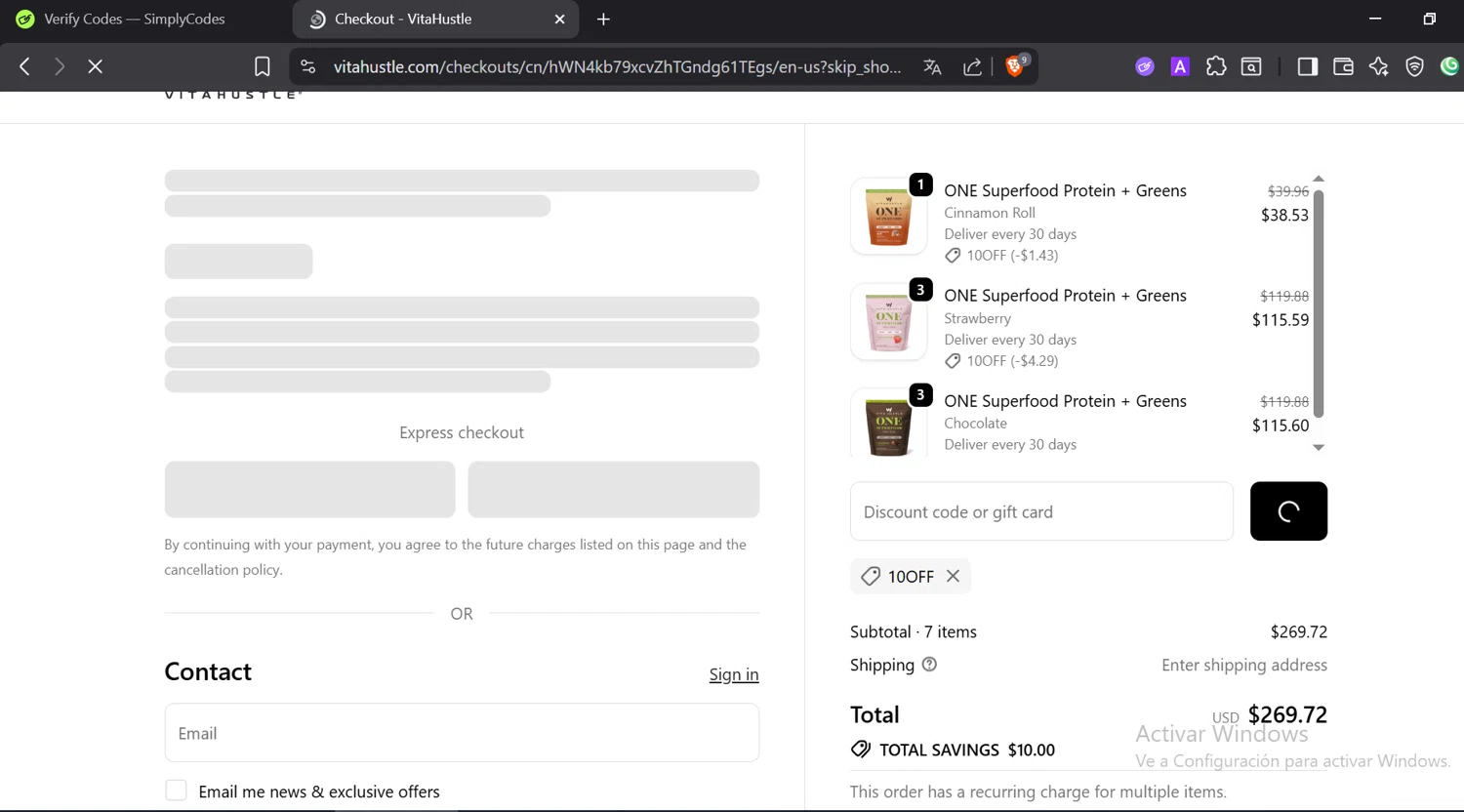Image resolution: width=1464 pixels, height=812 pixels.
Task: Click the Sign in link
Action: coord(734,674)
